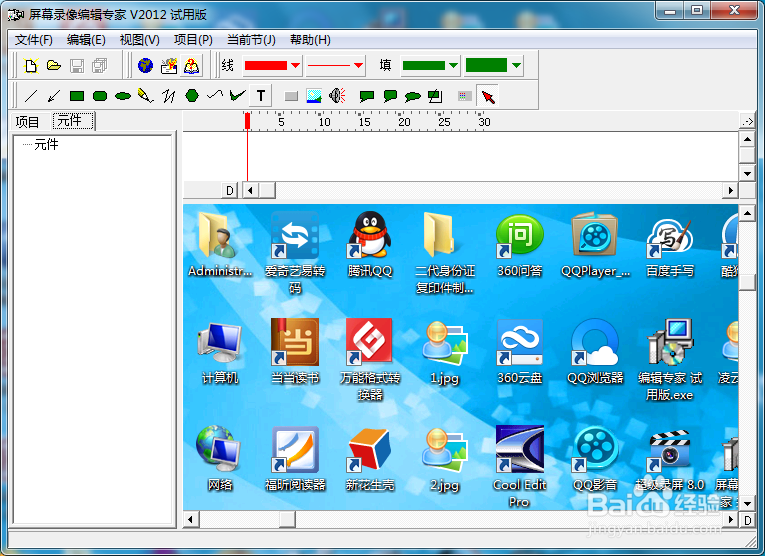Viewport: 765px width, 556px height.
Task: Insert audio with the Speaker sound tool
Action: pos(337,96)
